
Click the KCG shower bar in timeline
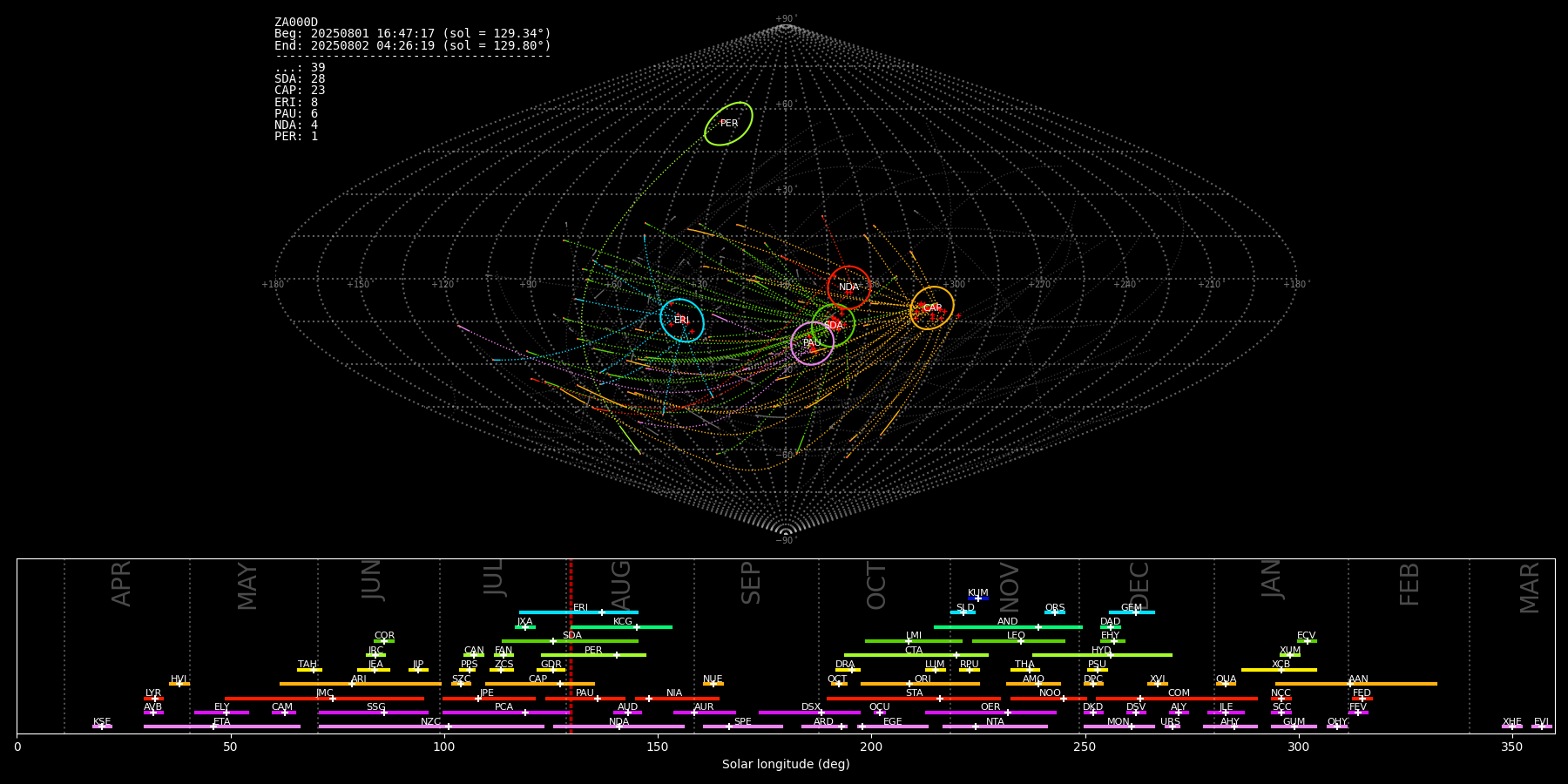(x=621, y=626)
